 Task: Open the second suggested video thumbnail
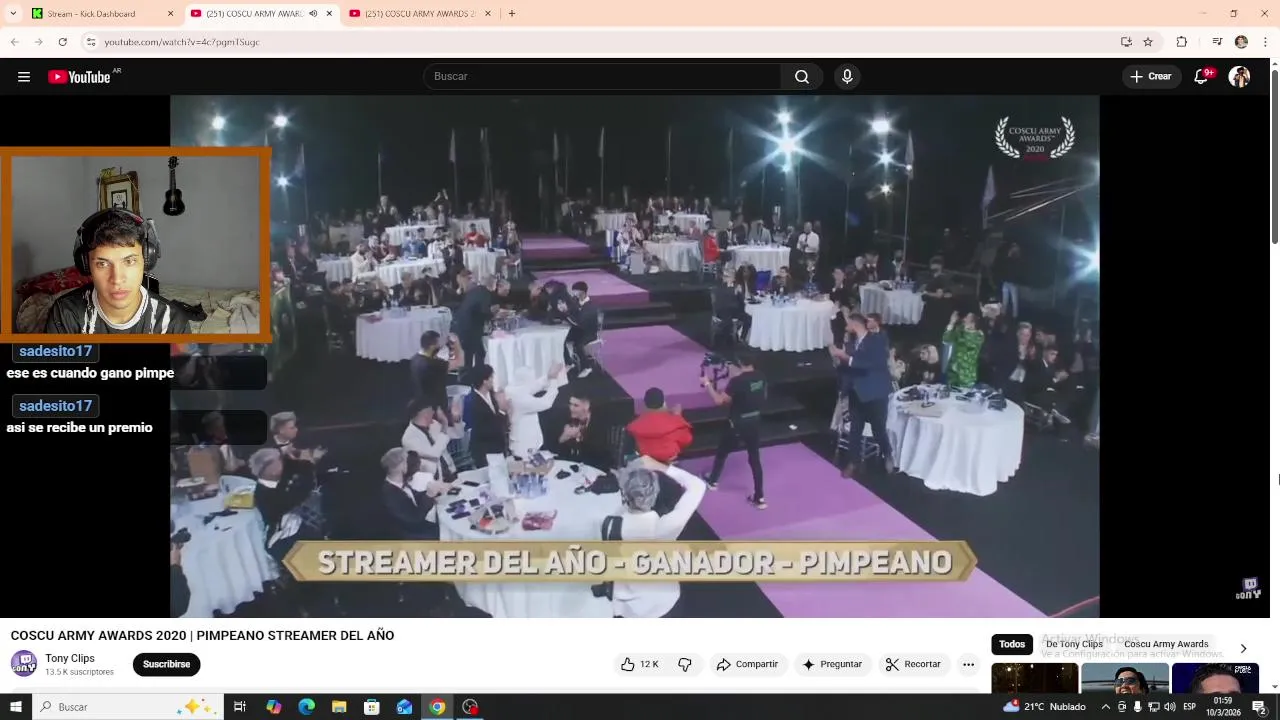click(1125, 678)
